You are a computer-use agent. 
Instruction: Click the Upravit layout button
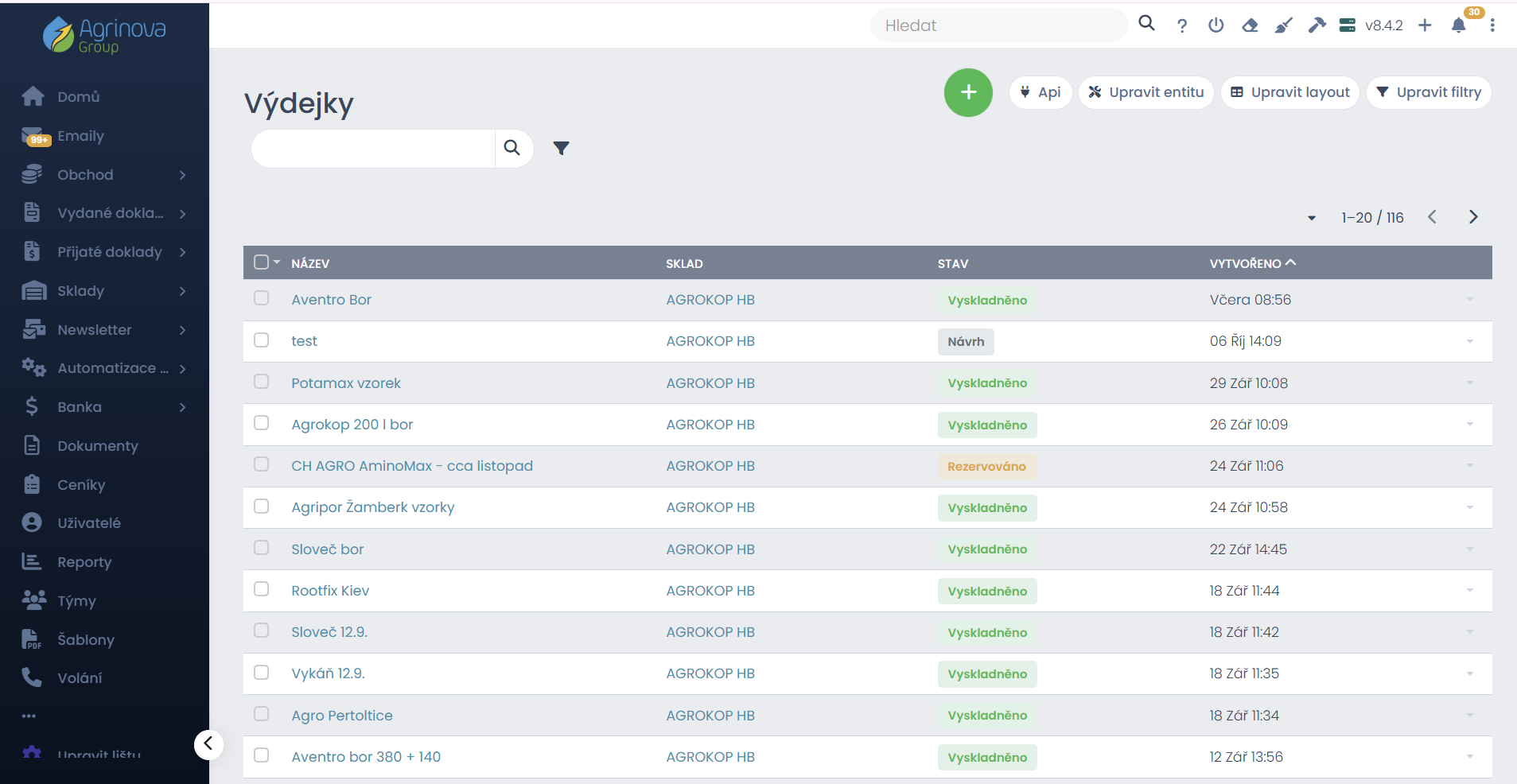(1289, 92)
